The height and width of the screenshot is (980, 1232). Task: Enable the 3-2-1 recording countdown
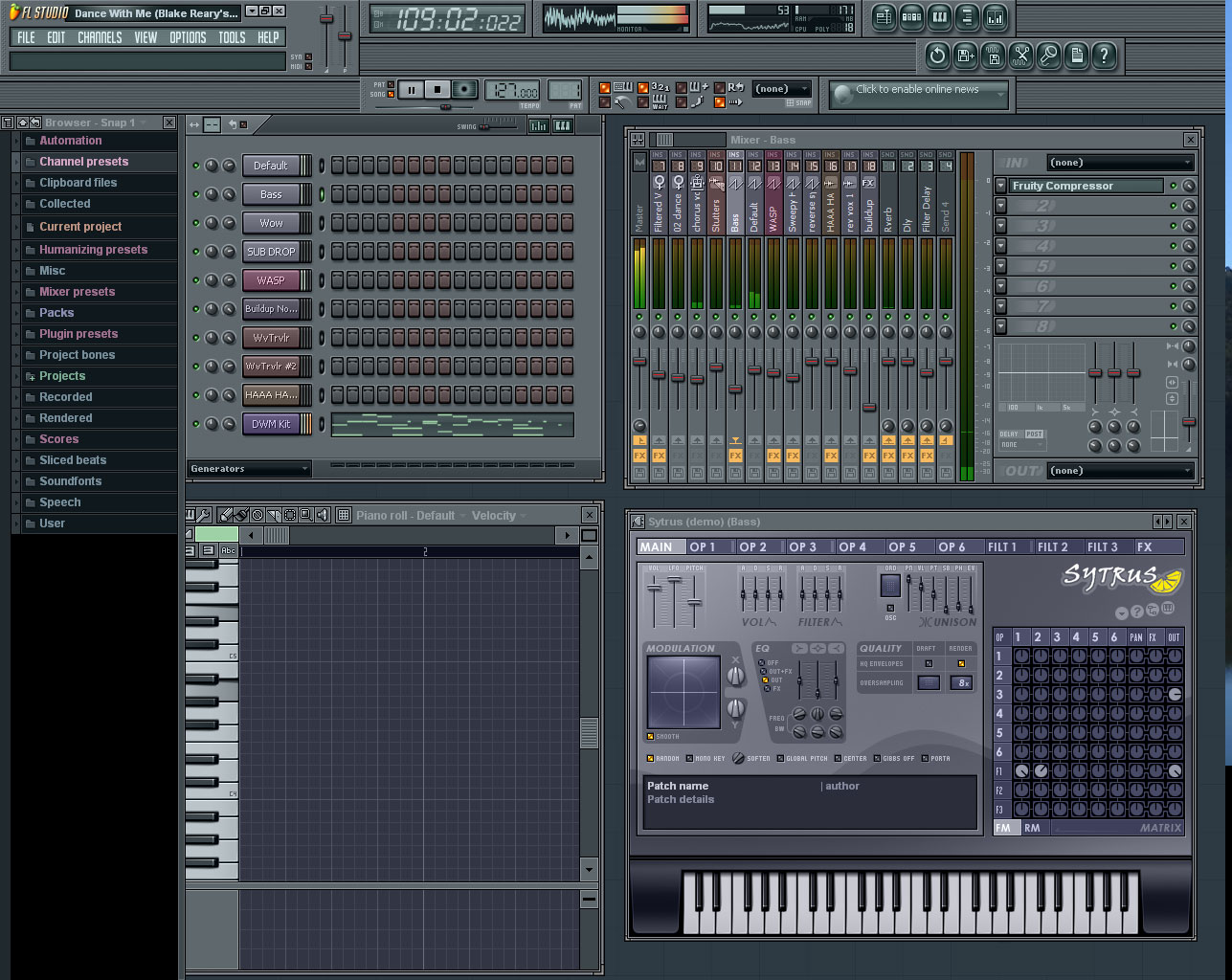pyautogui.click(x=642, y=88)
